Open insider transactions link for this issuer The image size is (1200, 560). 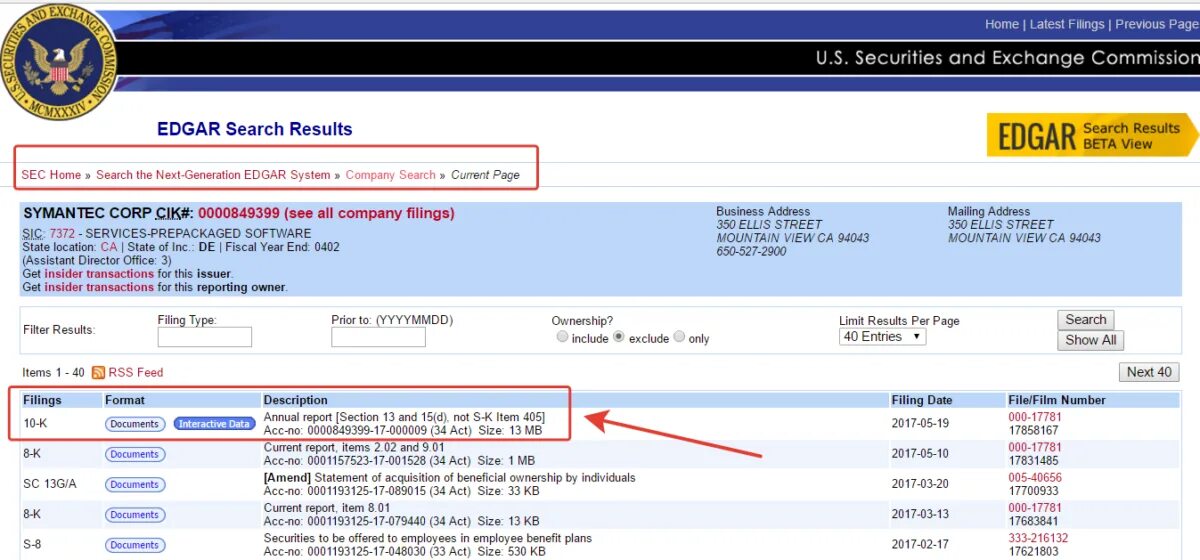pyautogui.click(x=99, y=274)
